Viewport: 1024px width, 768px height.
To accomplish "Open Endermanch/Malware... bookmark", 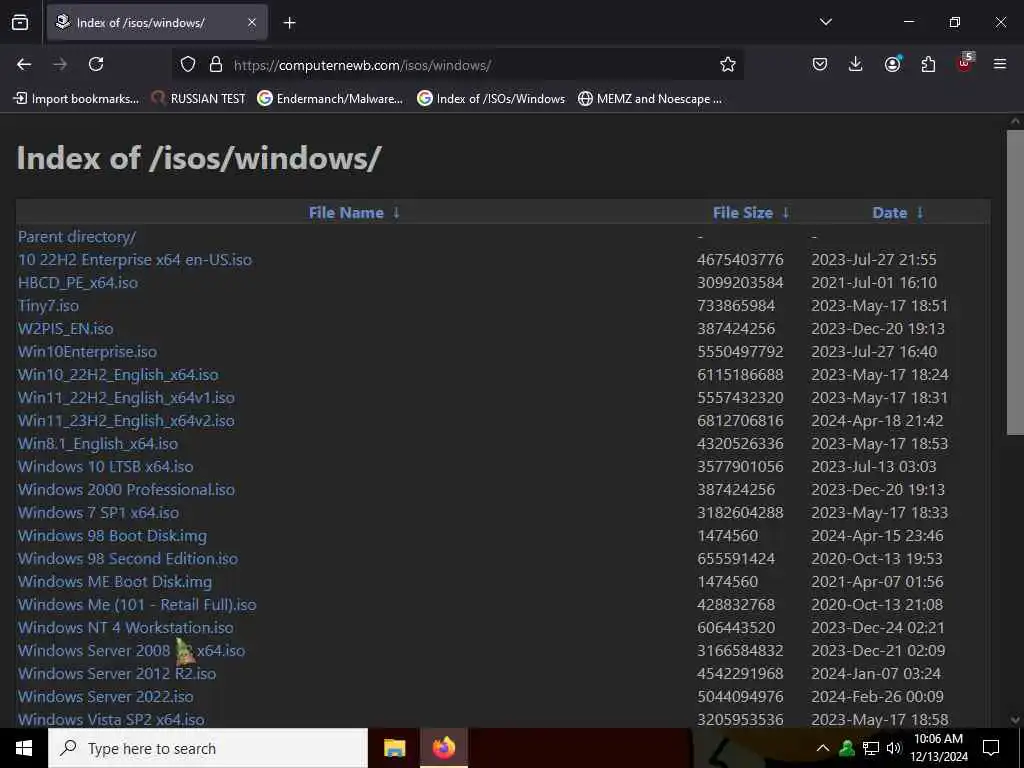I will tap(330, 99).
